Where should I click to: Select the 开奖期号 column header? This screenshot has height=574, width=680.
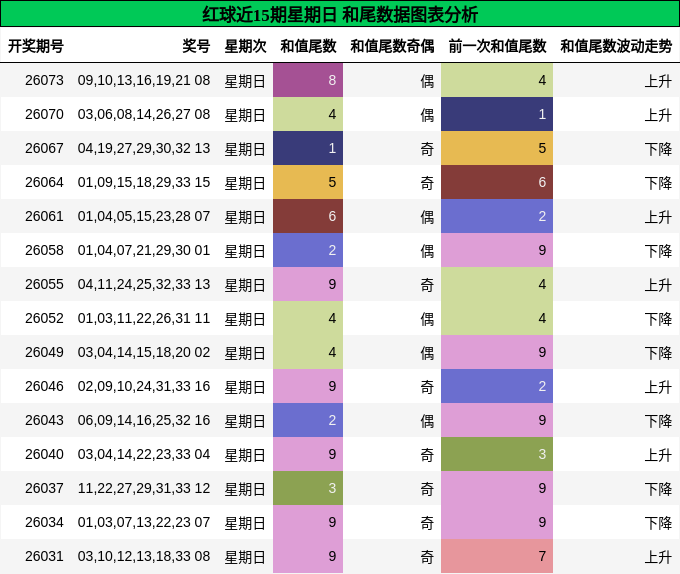[x=36, y=46]
